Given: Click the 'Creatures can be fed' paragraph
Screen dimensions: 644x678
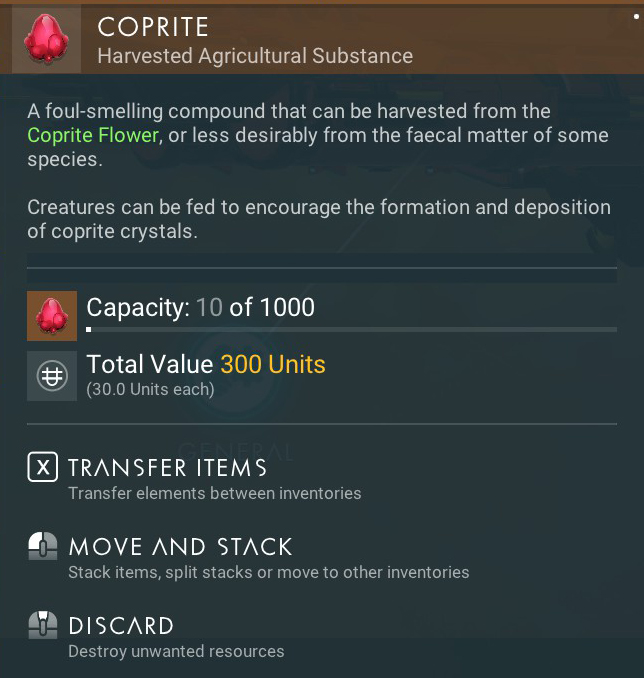Looking at the screenshot, I should click(318, 219).
